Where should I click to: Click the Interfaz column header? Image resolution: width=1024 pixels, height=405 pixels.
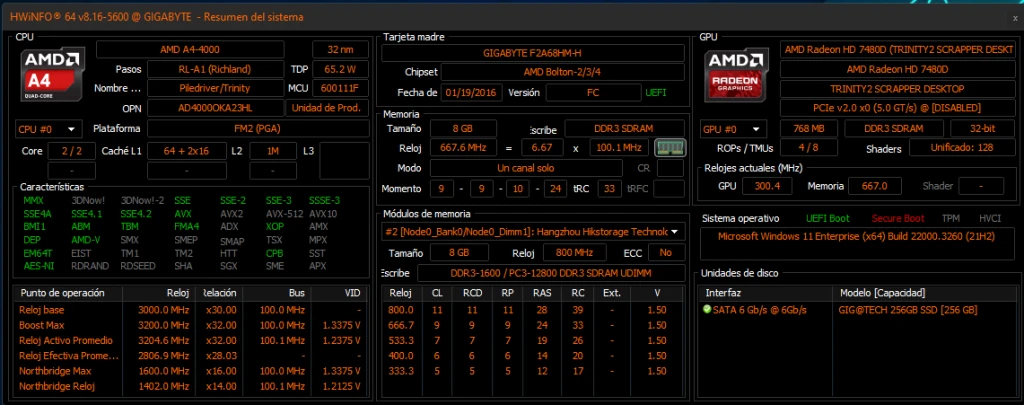point(723,292)
